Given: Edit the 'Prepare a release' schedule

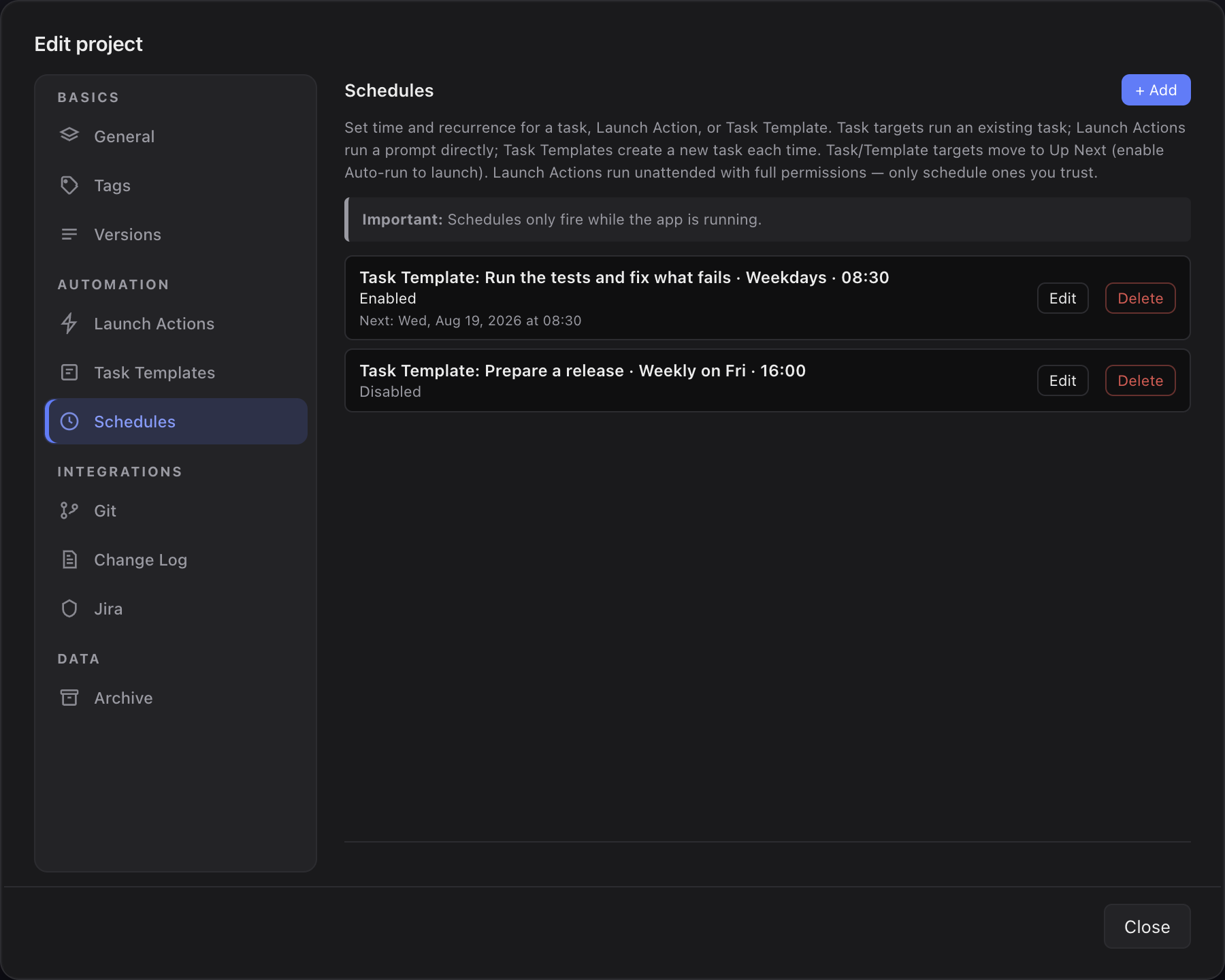Looking at the screenshot, I should pos(1062,380).
